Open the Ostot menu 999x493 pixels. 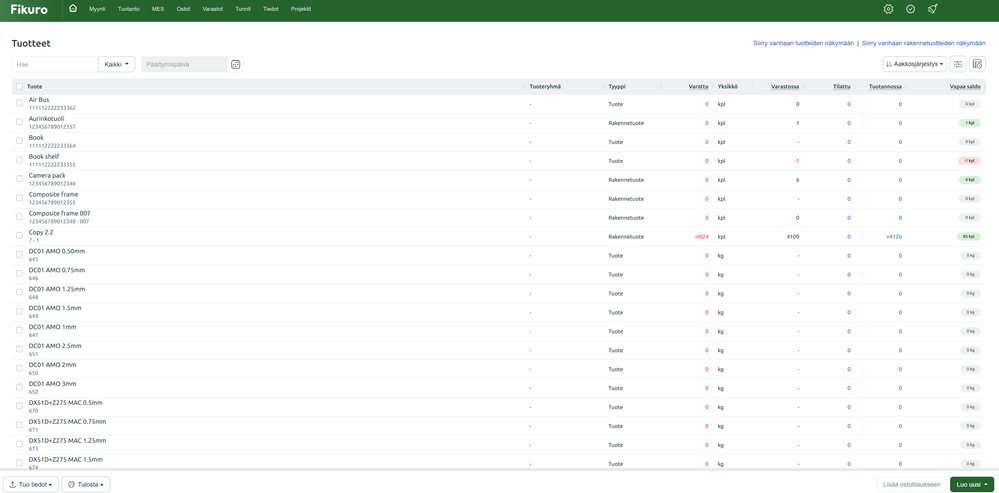pyautogui.click(x=183, y=9)
